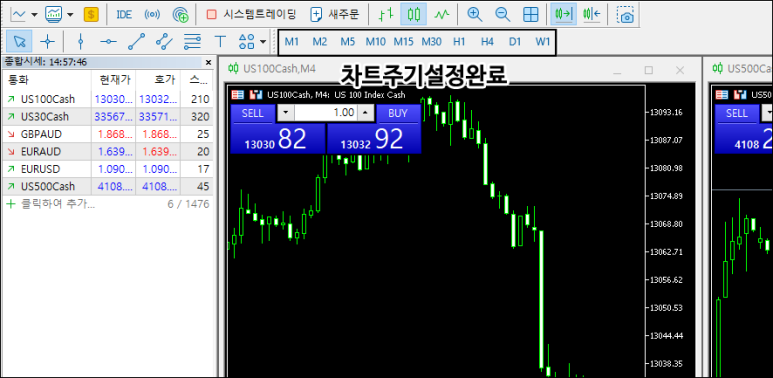
Task: Set timeframe to H1
Action: tap(459, 42)
